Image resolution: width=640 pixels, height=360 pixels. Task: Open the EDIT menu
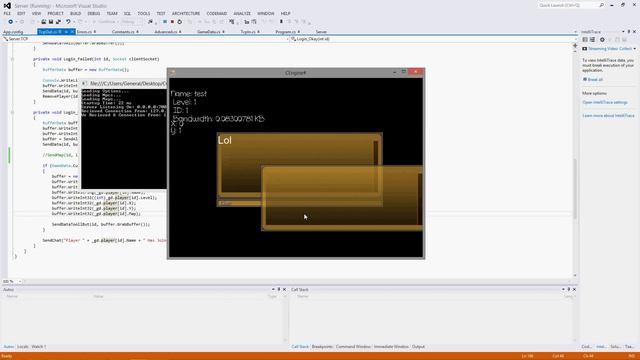pos(21,13)
